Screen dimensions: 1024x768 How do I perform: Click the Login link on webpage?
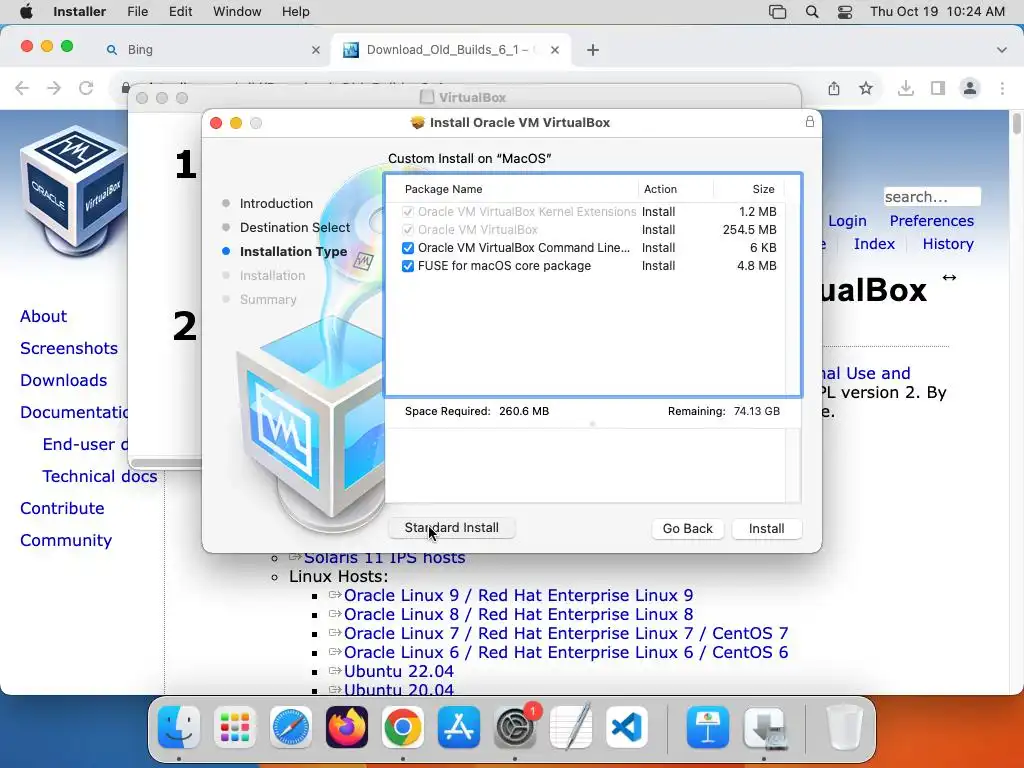[x=847, y=221]
